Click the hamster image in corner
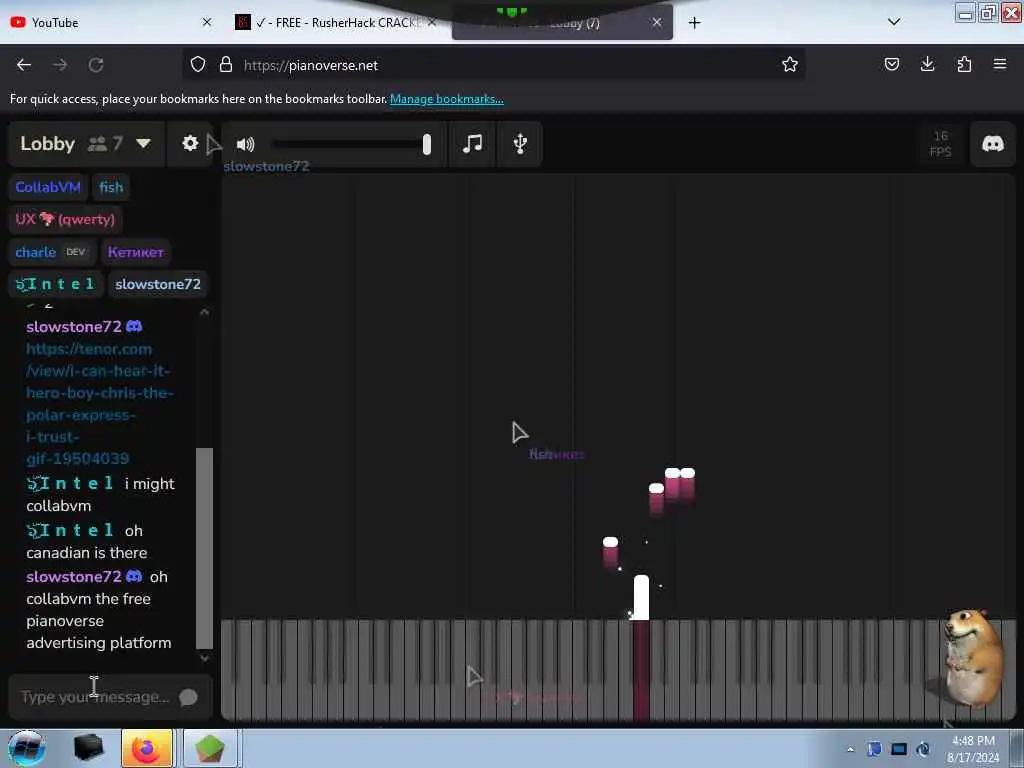The image size is (1024, 768). pos(973,657)
